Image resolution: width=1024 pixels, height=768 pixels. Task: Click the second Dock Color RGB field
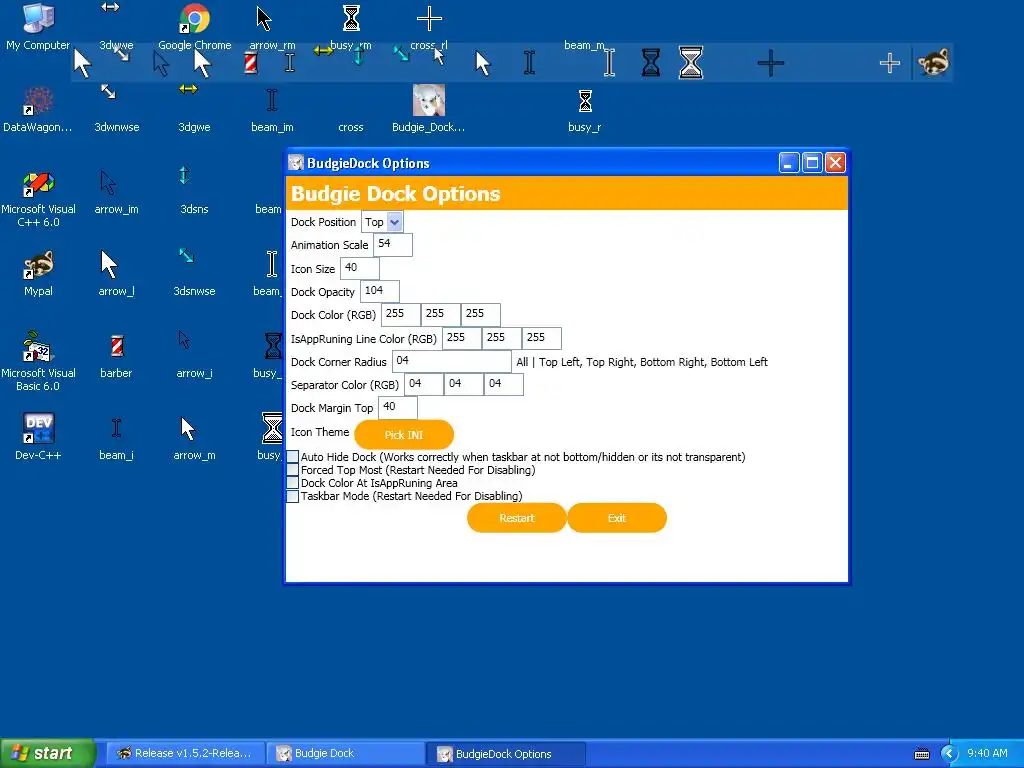click(x=441, y=315)
